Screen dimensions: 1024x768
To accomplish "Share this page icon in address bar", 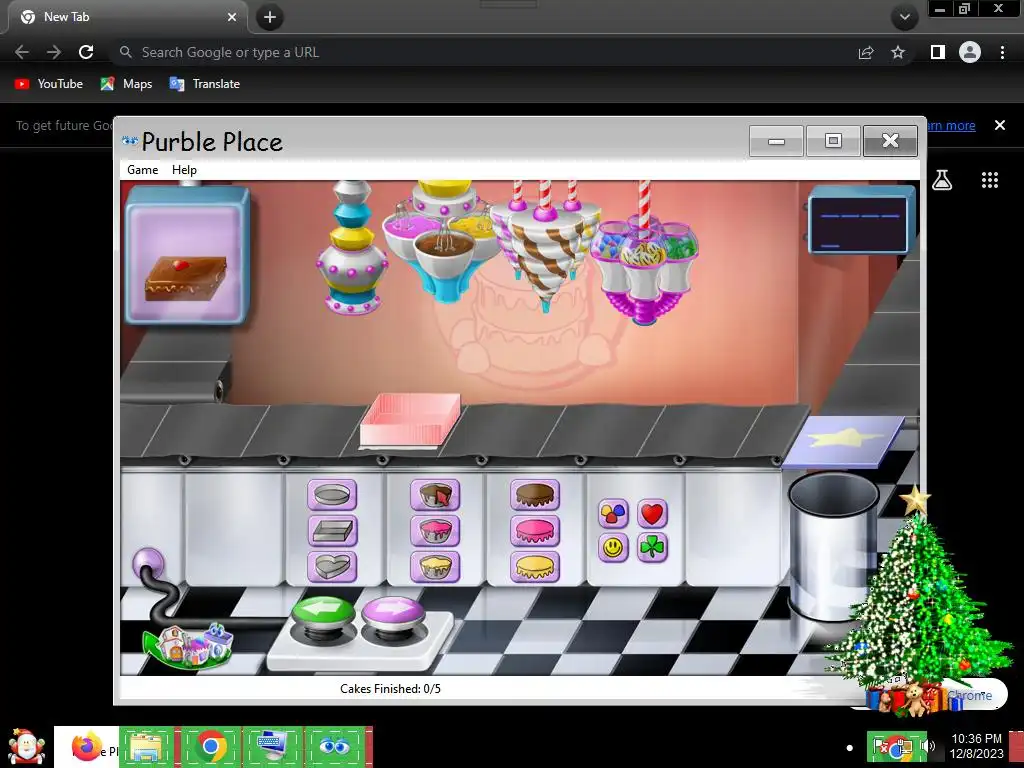I will click(x=866, y=52).
